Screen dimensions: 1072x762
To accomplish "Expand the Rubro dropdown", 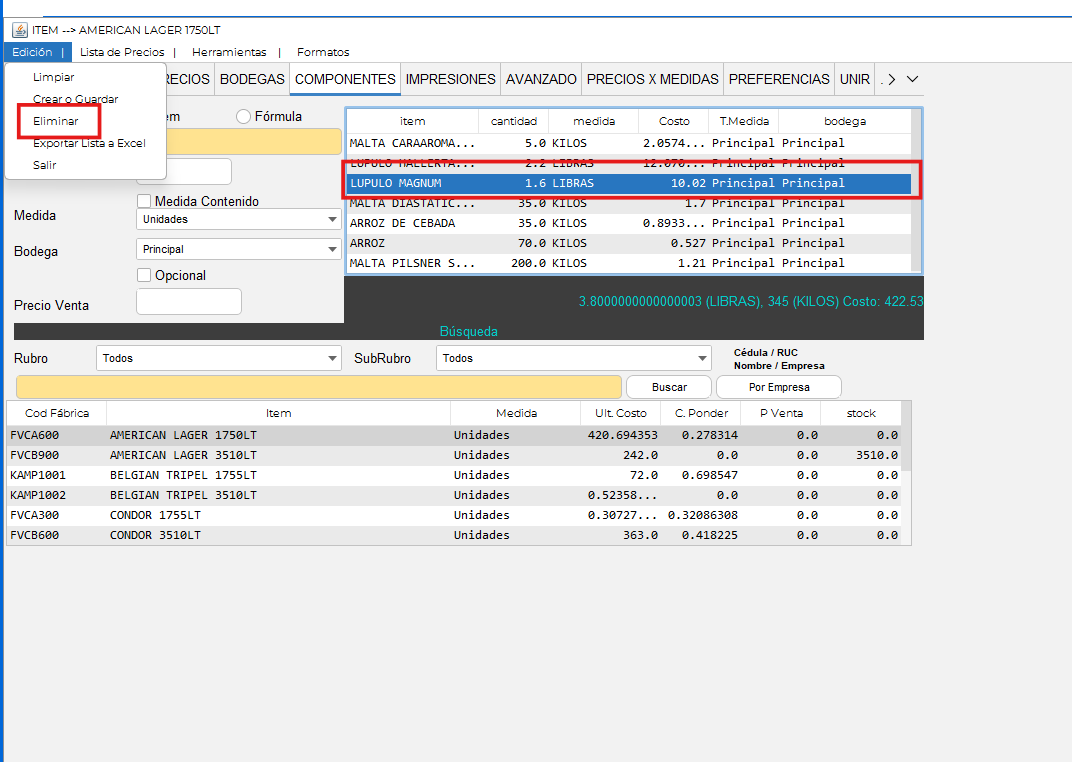I will 220,358.
